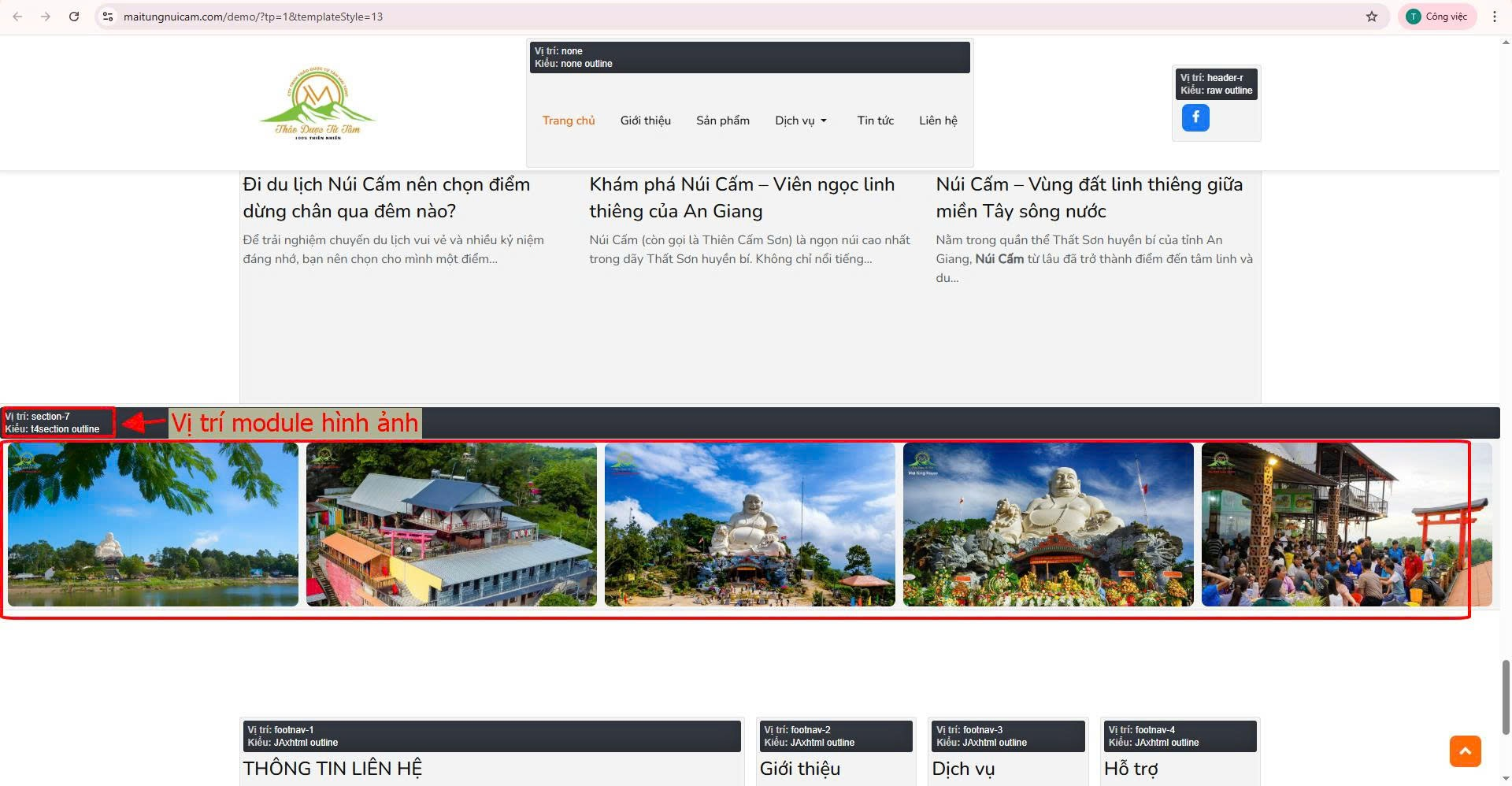The height and width of the screenshot is (786, 1512).
Task: Click the Facebook icon in header
Action: pos(1195,118)
